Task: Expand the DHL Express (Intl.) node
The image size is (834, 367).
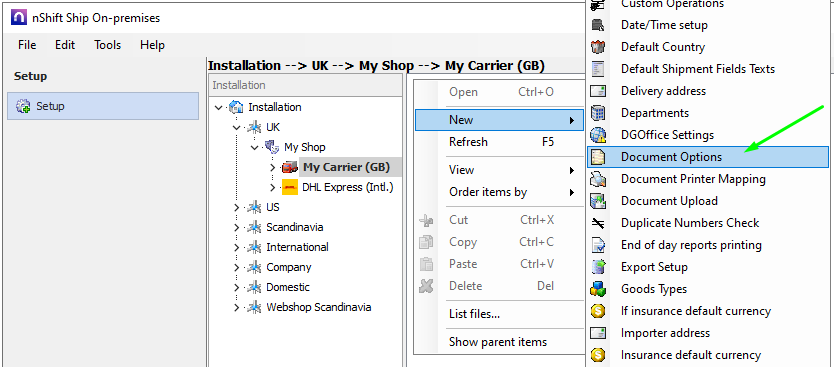Action: point(273,187)
